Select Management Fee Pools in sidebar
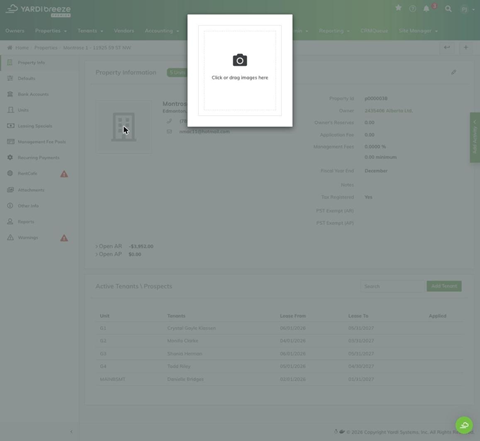 coord(39,142)
